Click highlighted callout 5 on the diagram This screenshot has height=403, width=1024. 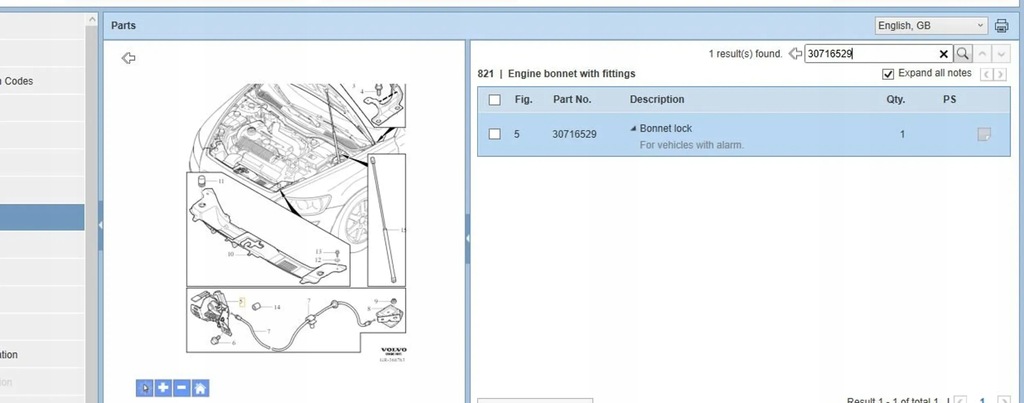(241, 302)
